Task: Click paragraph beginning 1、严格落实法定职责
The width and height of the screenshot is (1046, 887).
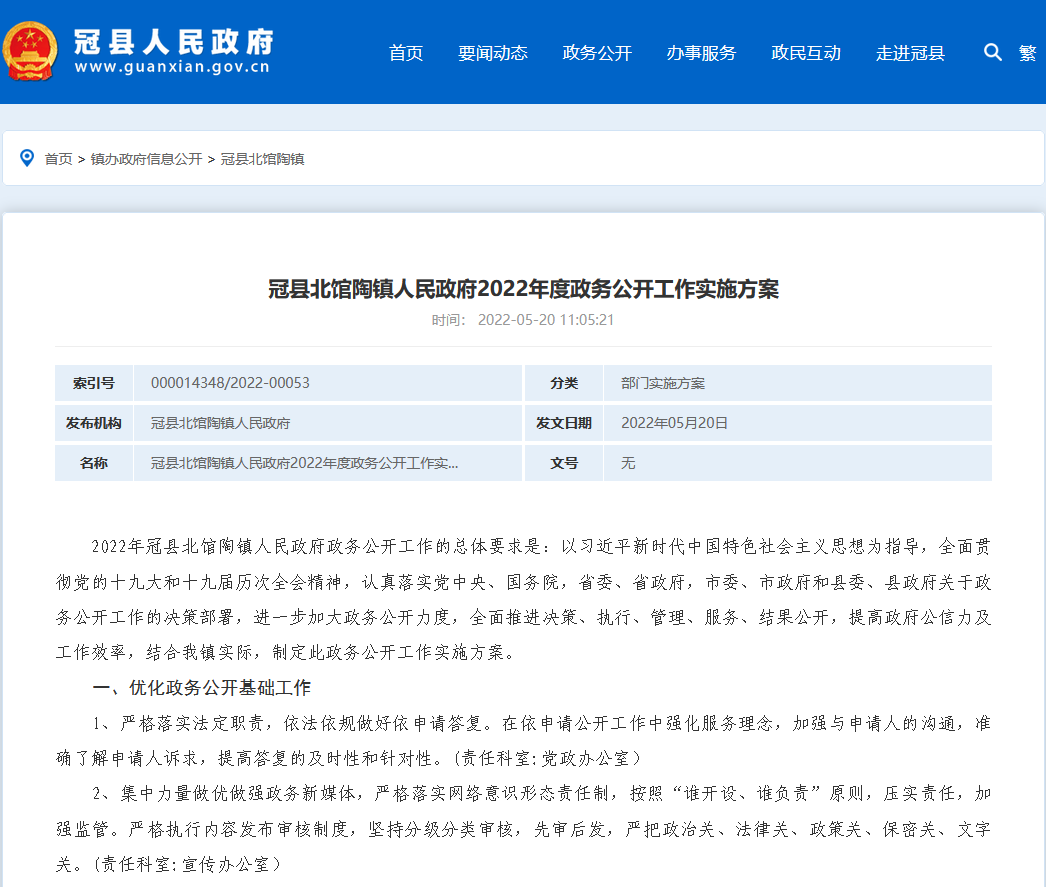Action: (523, 740)
